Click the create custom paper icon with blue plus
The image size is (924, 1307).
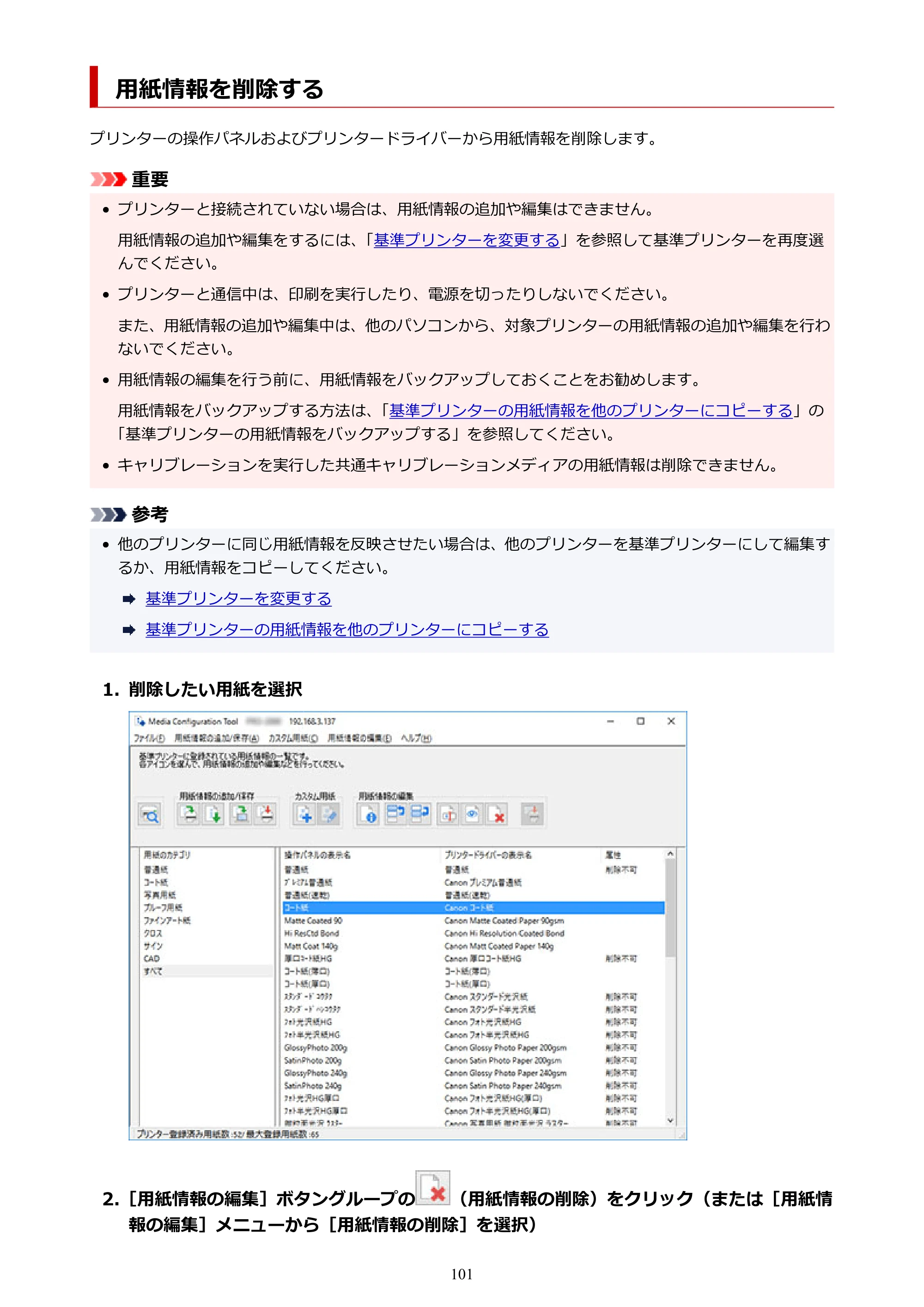[304, 815]
